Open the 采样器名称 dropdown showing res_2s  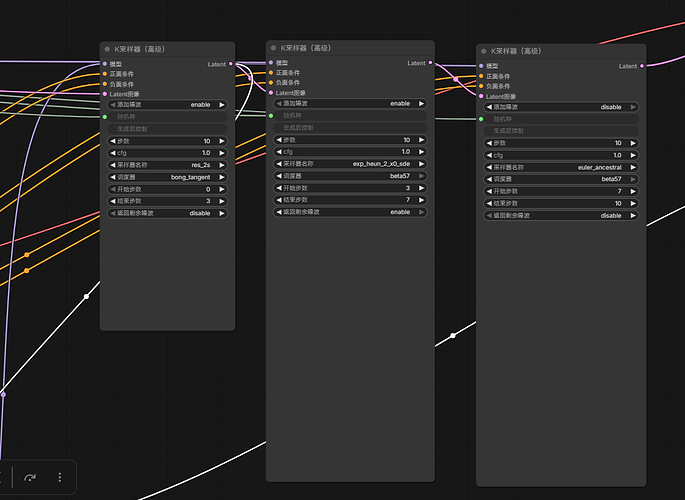tap(167, 165)
